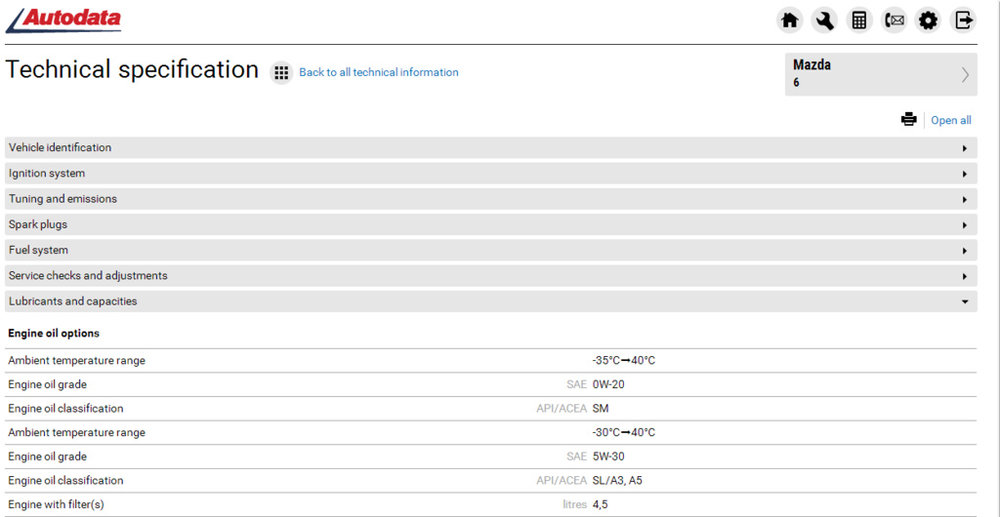
Task: Go to home via house icon
Action: pyautogui.click(x=790, y=20)
